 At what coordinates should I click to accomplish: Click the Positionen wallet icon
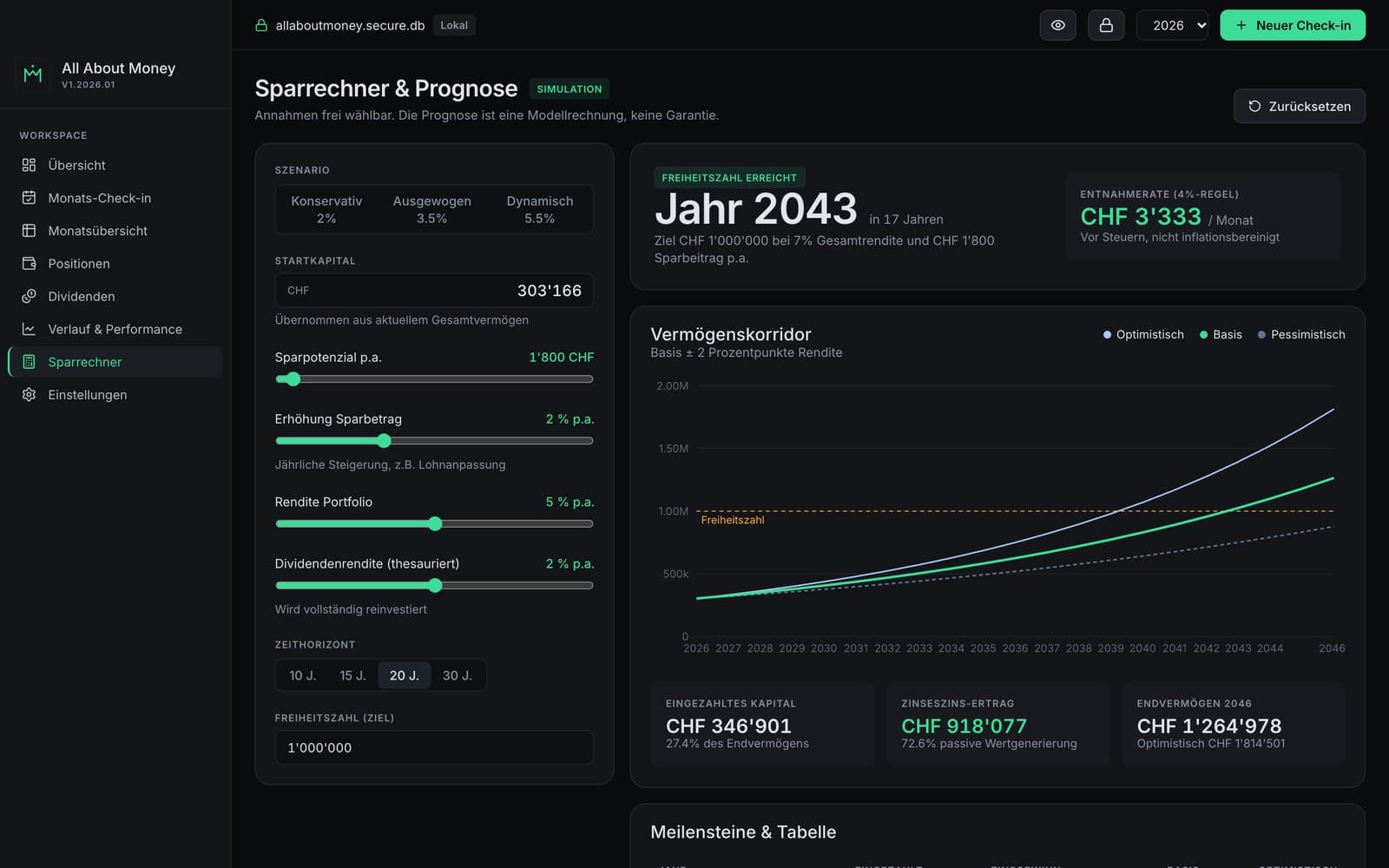tap(29, 263)
